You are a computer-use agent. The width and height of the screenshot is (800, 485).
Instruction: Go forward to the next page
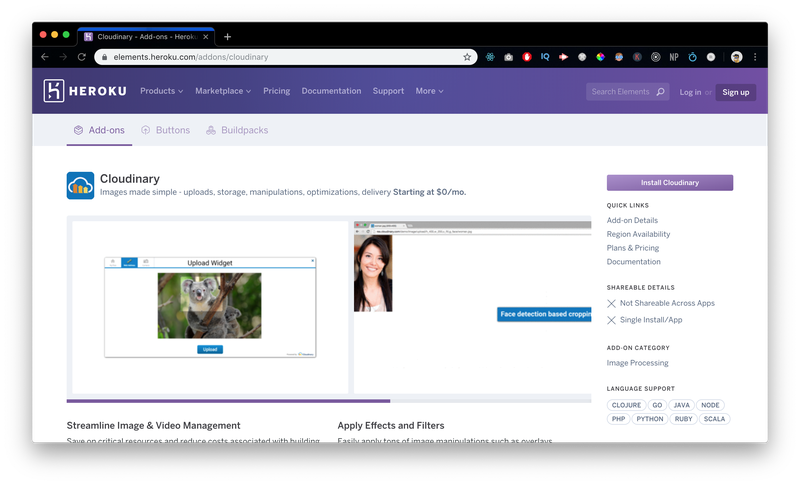click(x=63, y=57)
